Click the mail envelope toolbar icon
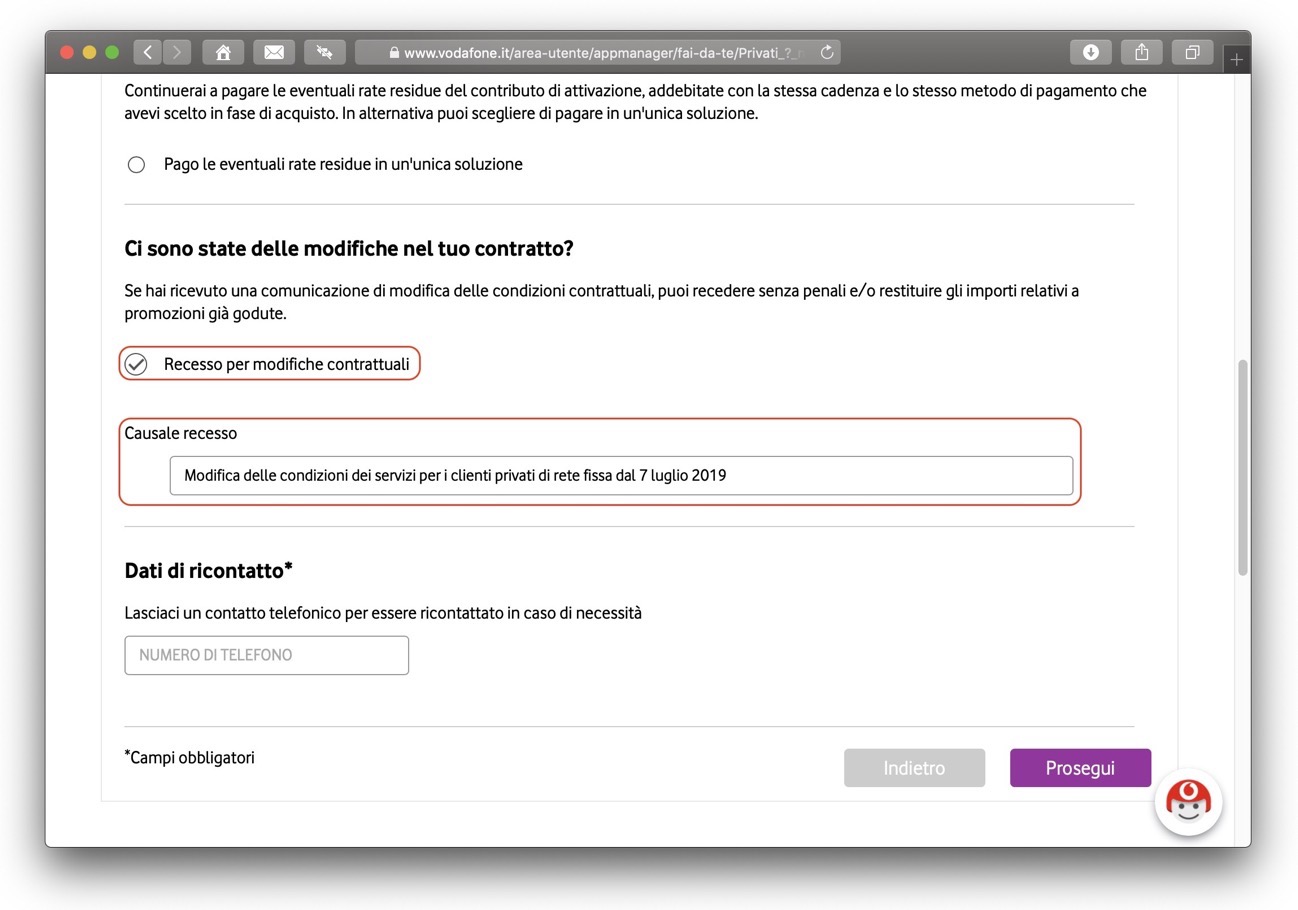Viewport: 1298px width, 910px height. click(273, 52)
